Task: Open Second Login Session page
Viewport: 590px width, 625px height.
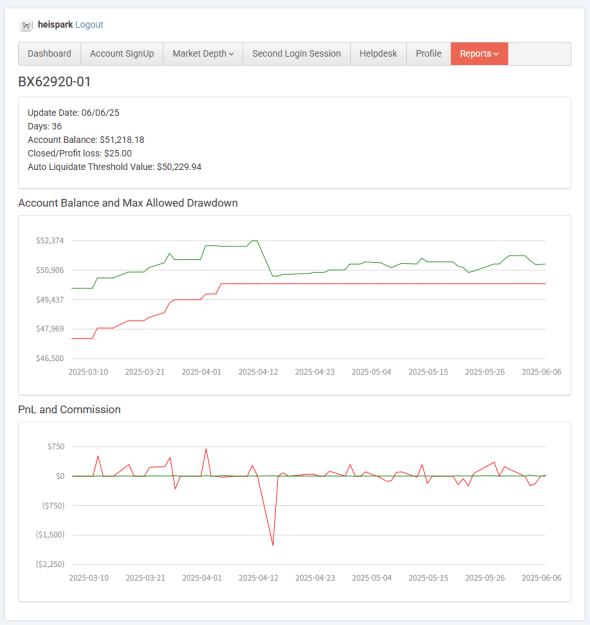Action: (297, 54)
